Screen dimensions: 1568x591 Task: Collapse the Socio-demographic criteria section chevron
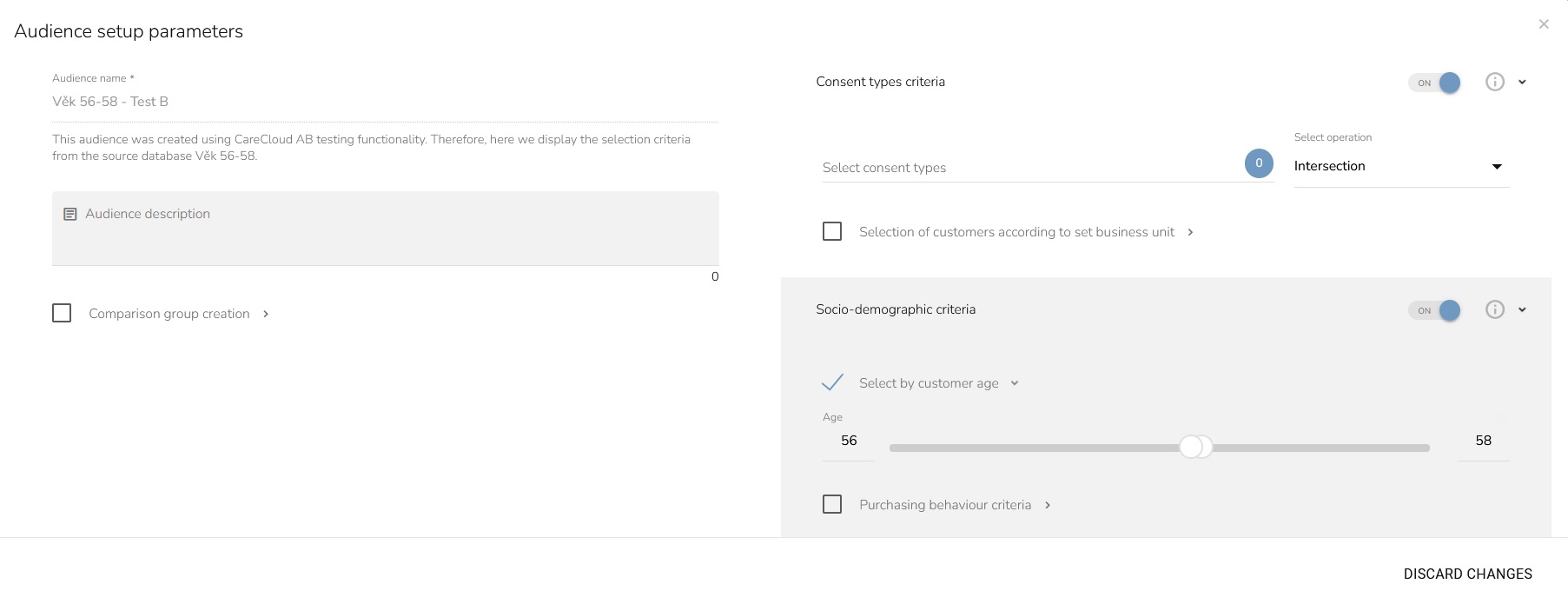[1522, 309]
